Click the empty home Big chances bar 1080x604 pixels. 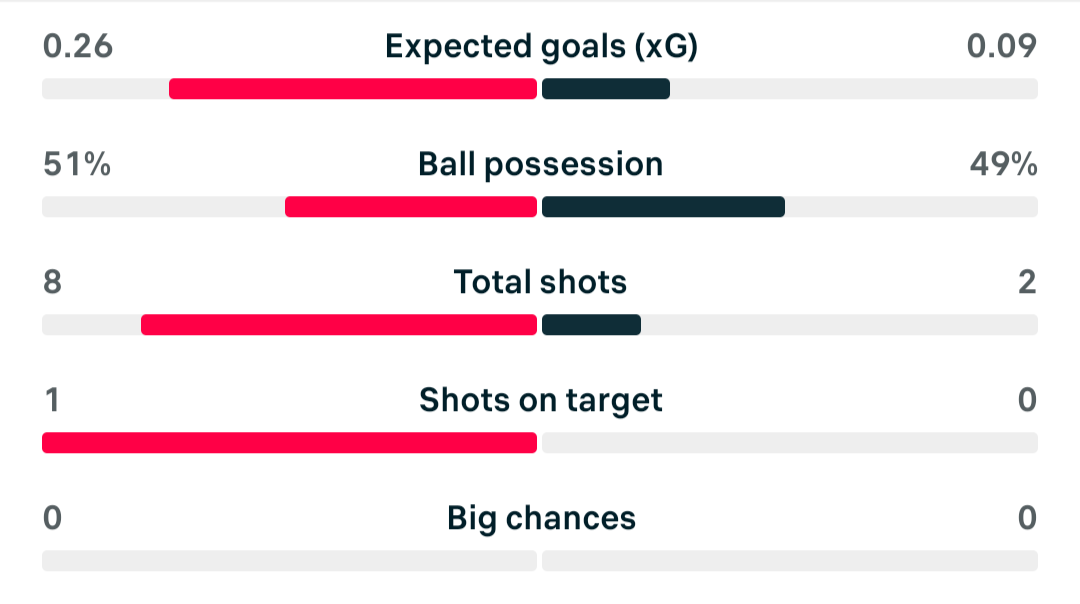pyautogui.click(x=289, y=561)
